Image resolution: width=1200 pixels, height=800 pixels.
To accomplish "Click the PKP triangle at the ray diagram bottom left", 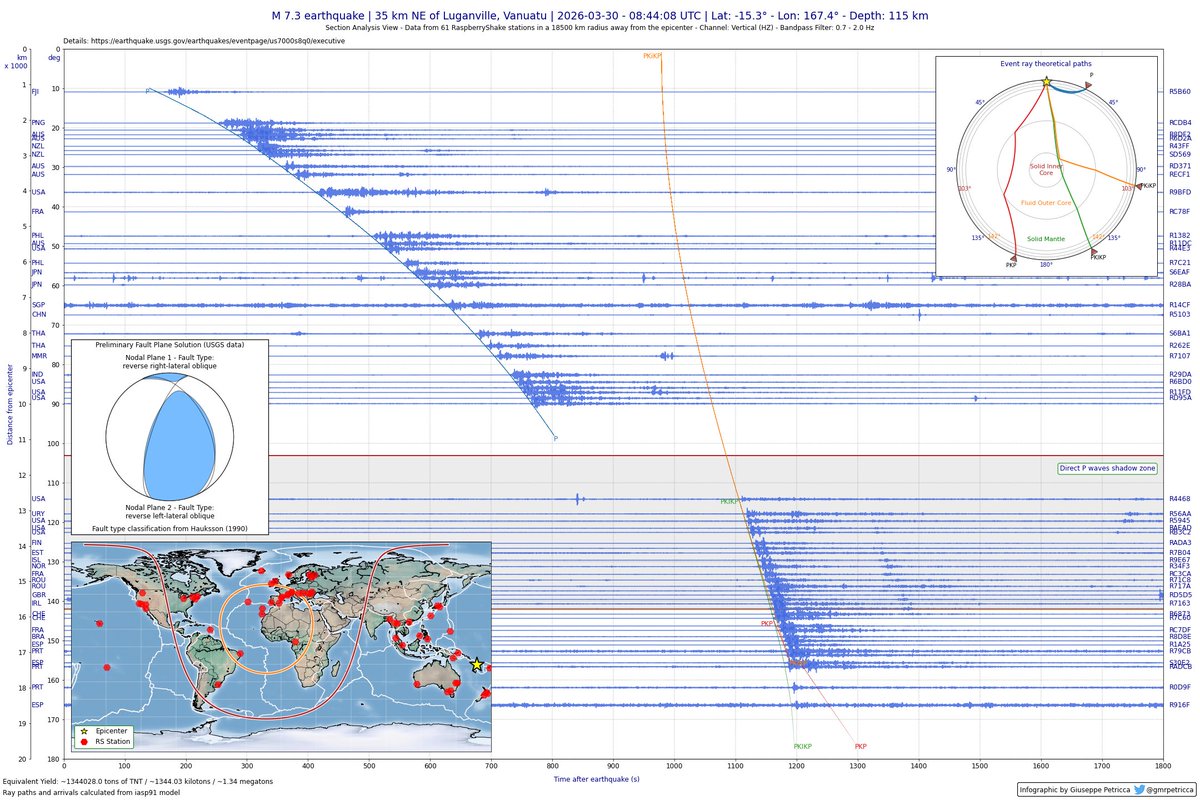I will pyautogui.click(x=1016, y=257).
